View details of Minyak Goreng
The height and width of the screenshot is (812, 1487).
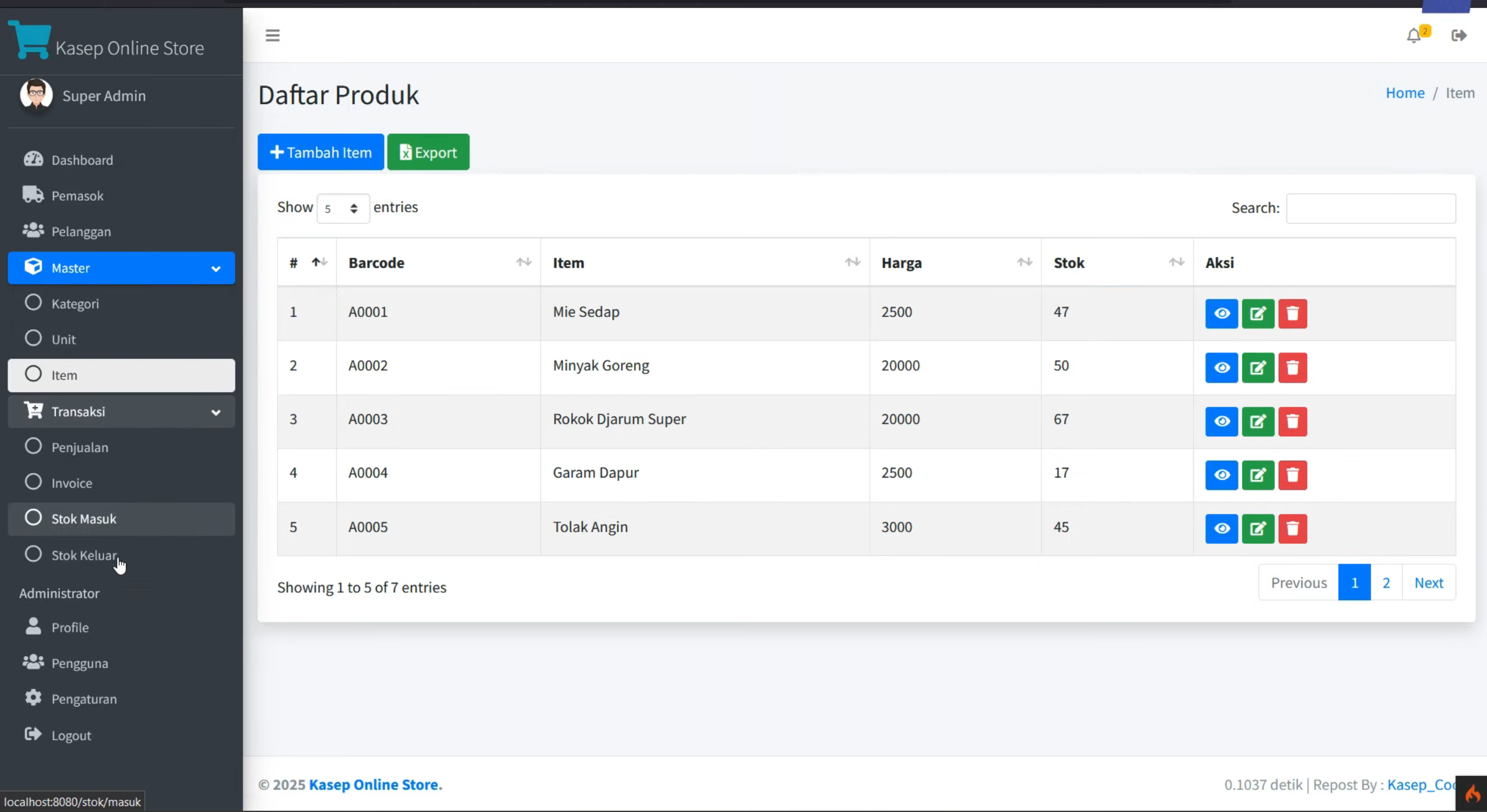(x=1221, y=368)
